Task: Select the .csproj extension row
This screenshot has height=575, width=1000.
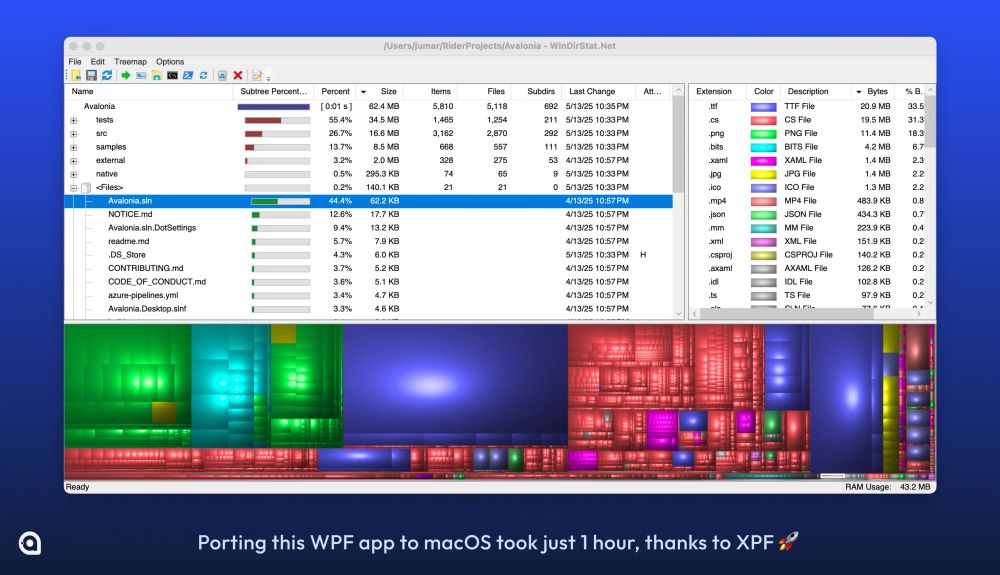Action: 807,255
